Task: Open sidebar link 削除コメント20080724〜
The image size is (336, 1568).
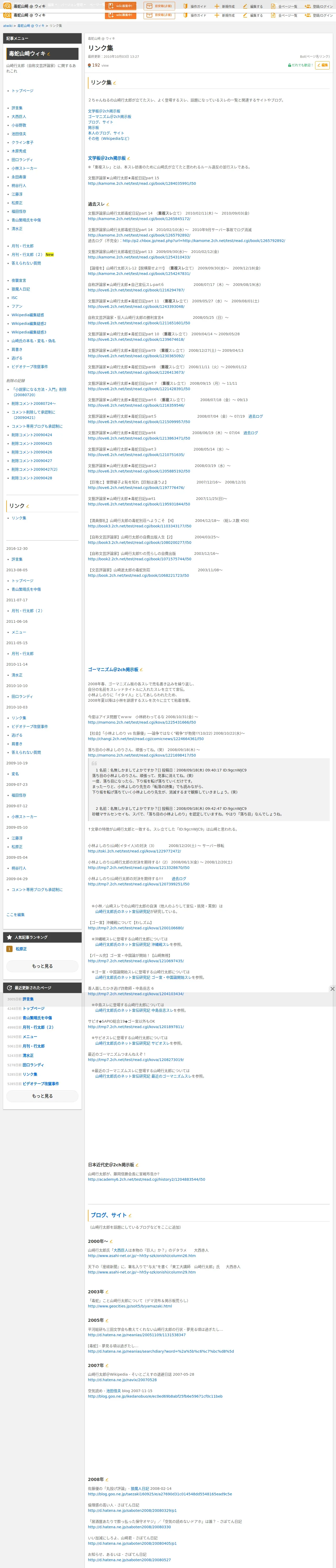Action: click(33, 403)
